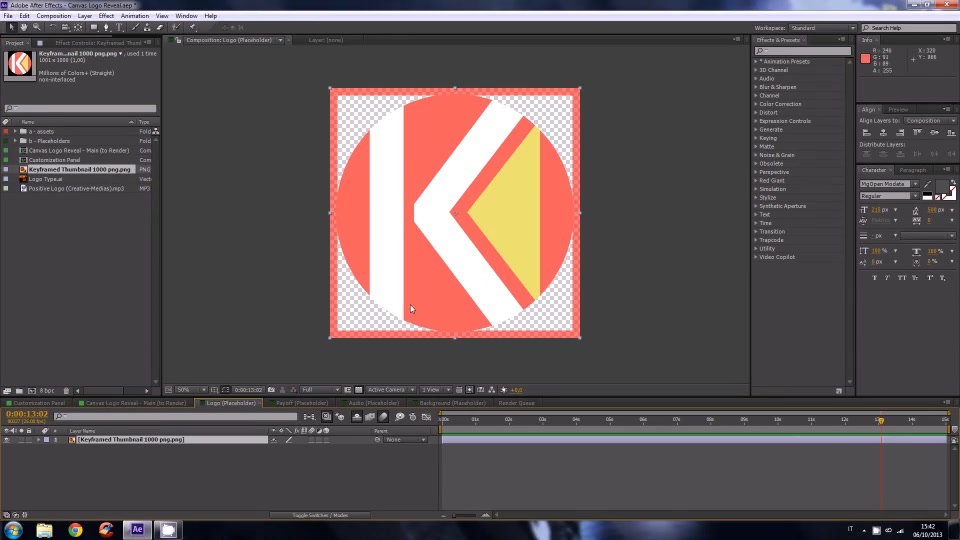Open the Composition menu

pyautogui.click(x=53, y=16)
